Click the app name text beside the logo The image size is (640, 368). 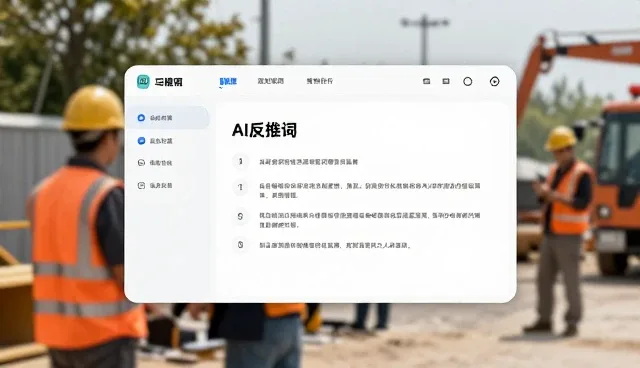pyautogui.click(x=169, y=82)
